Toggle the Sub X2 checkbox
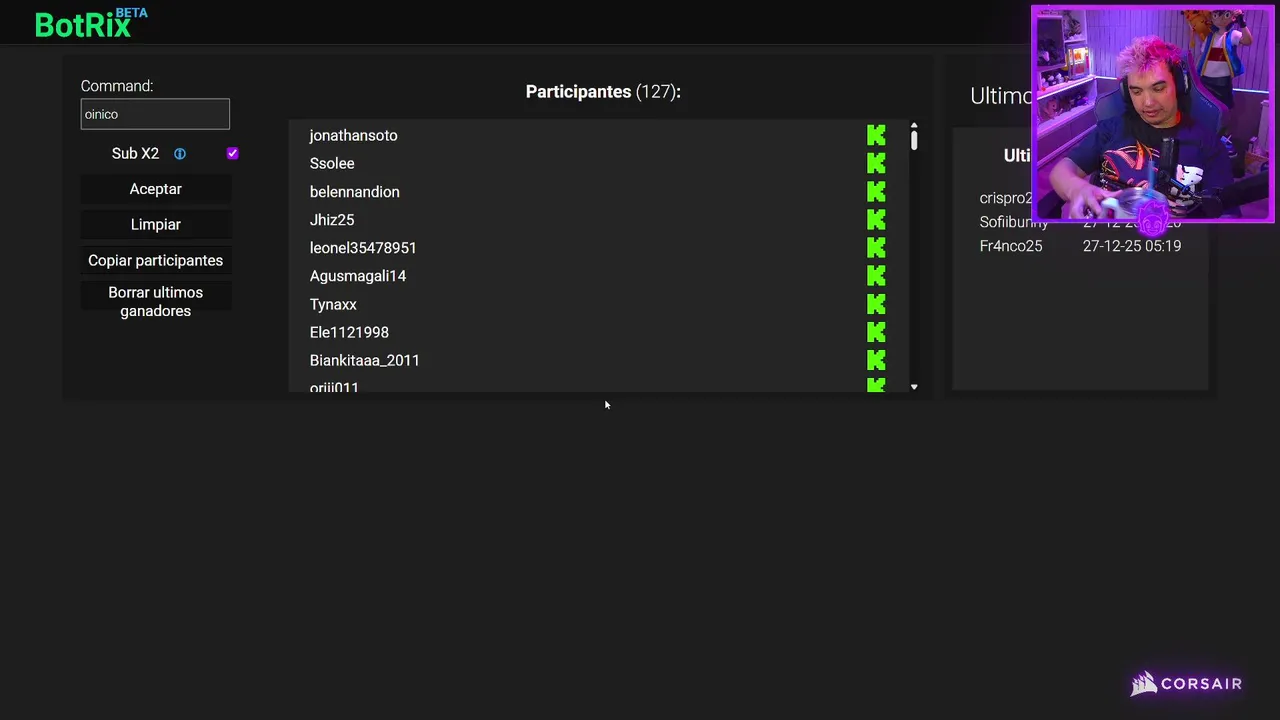The height and width of the screenshot is (720, 1280). coord(232,153)
